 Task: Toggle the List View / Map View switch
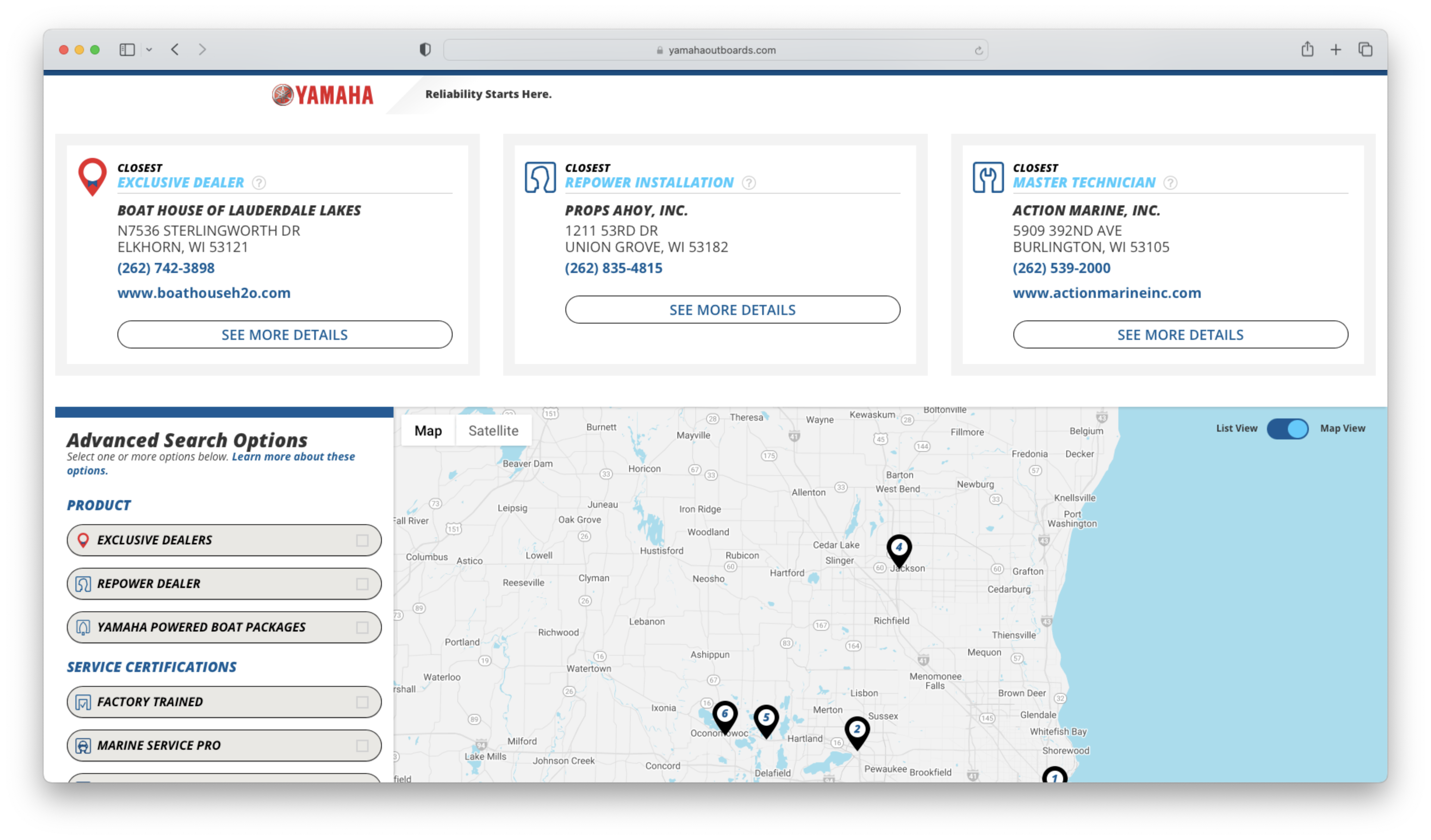click(x=1288, y=429)
